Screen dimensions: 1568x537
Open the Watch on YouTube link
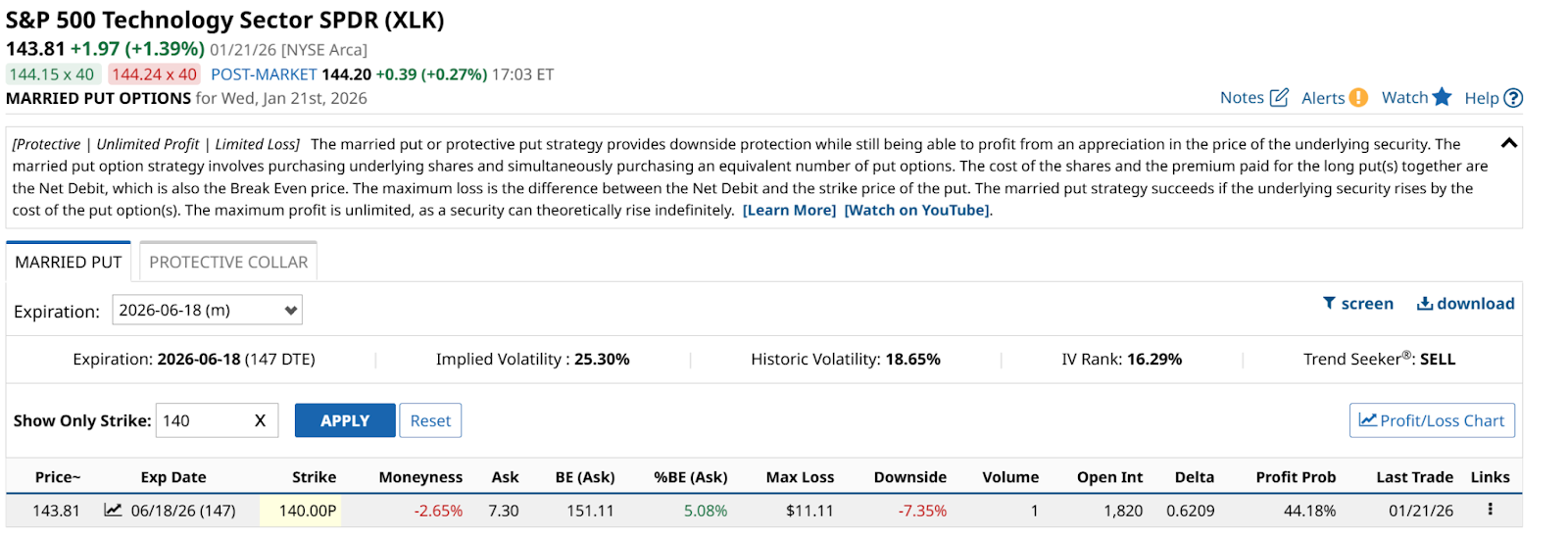916,210
